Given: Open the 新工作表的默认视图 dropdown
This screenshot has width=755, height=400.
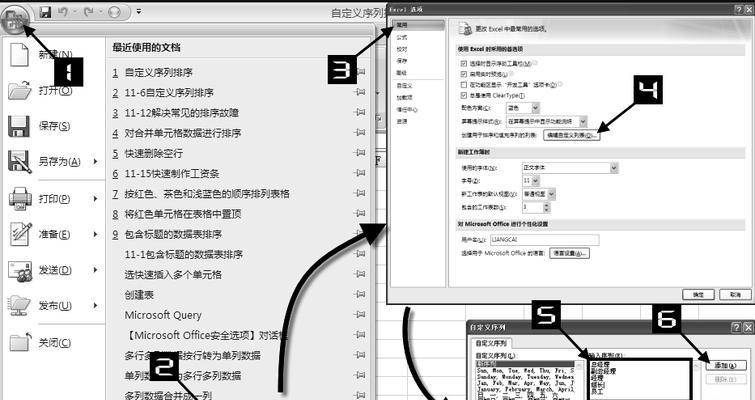Looking at the screenshot, I should (x=551, y=194).
